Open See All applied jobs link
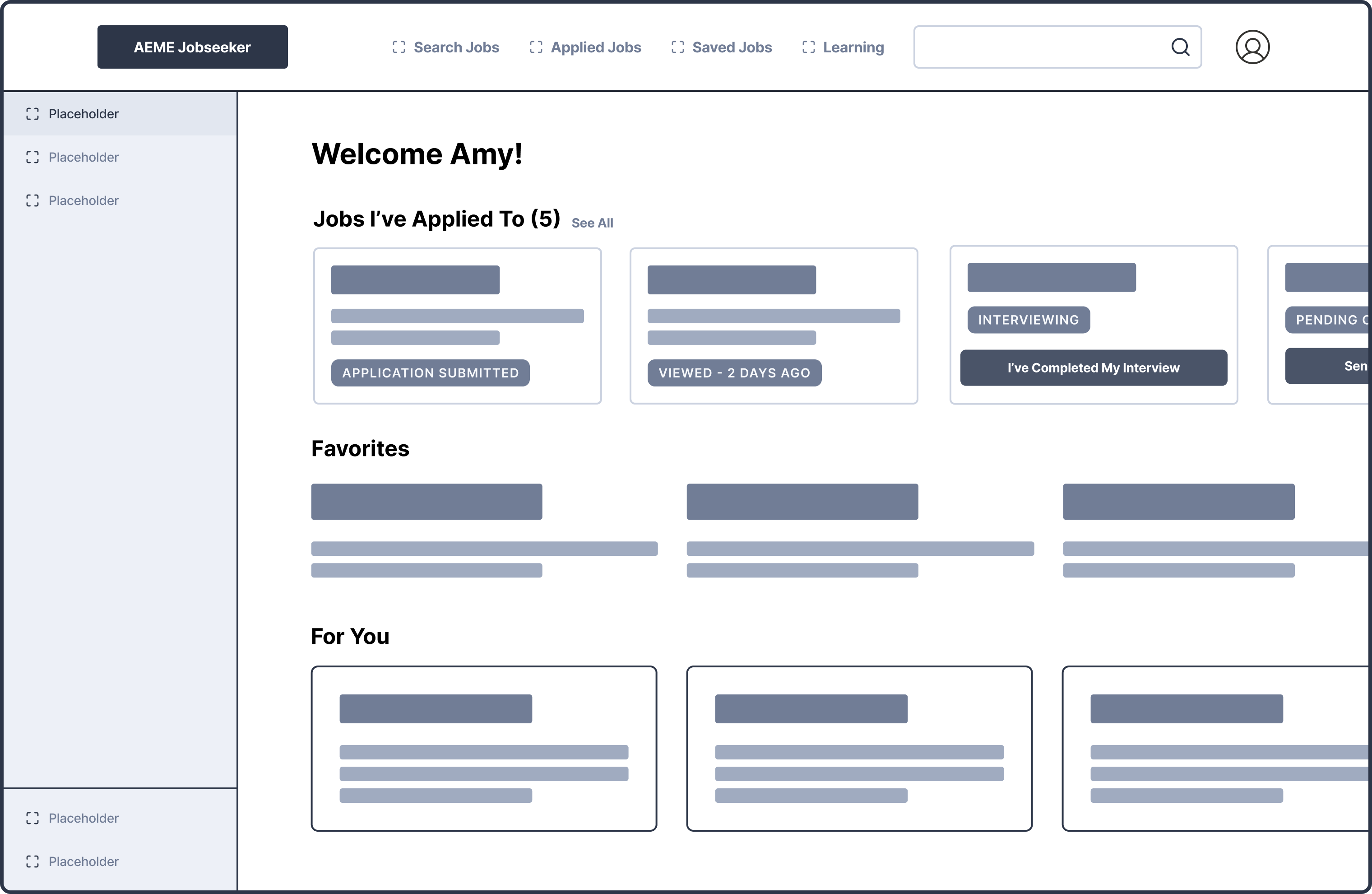This screenshot has width=1372, height=894. point(592,223)
